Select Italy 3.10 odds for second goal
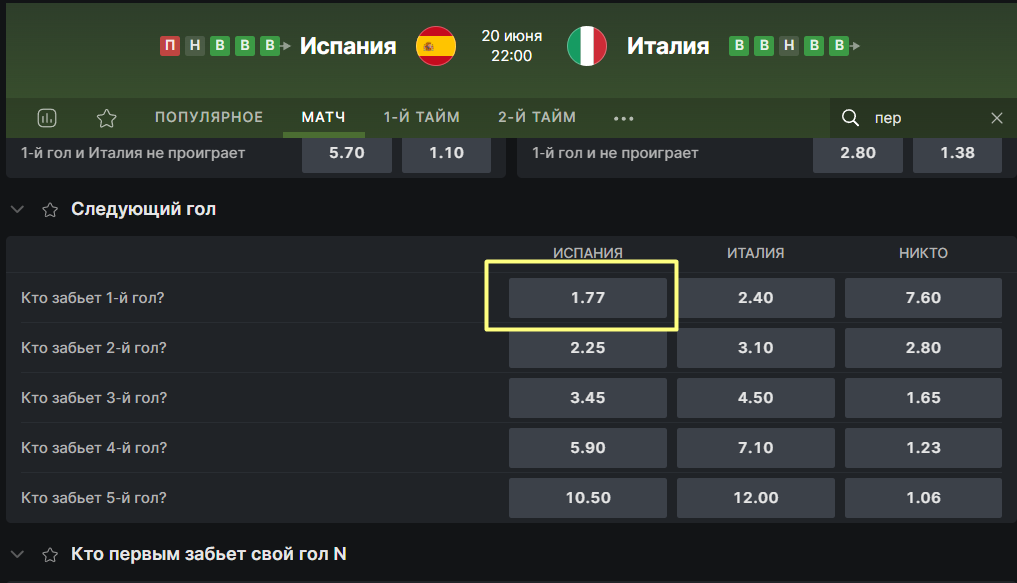The width and height of the screenshot is (1017, 583). (x=756, y=348)
